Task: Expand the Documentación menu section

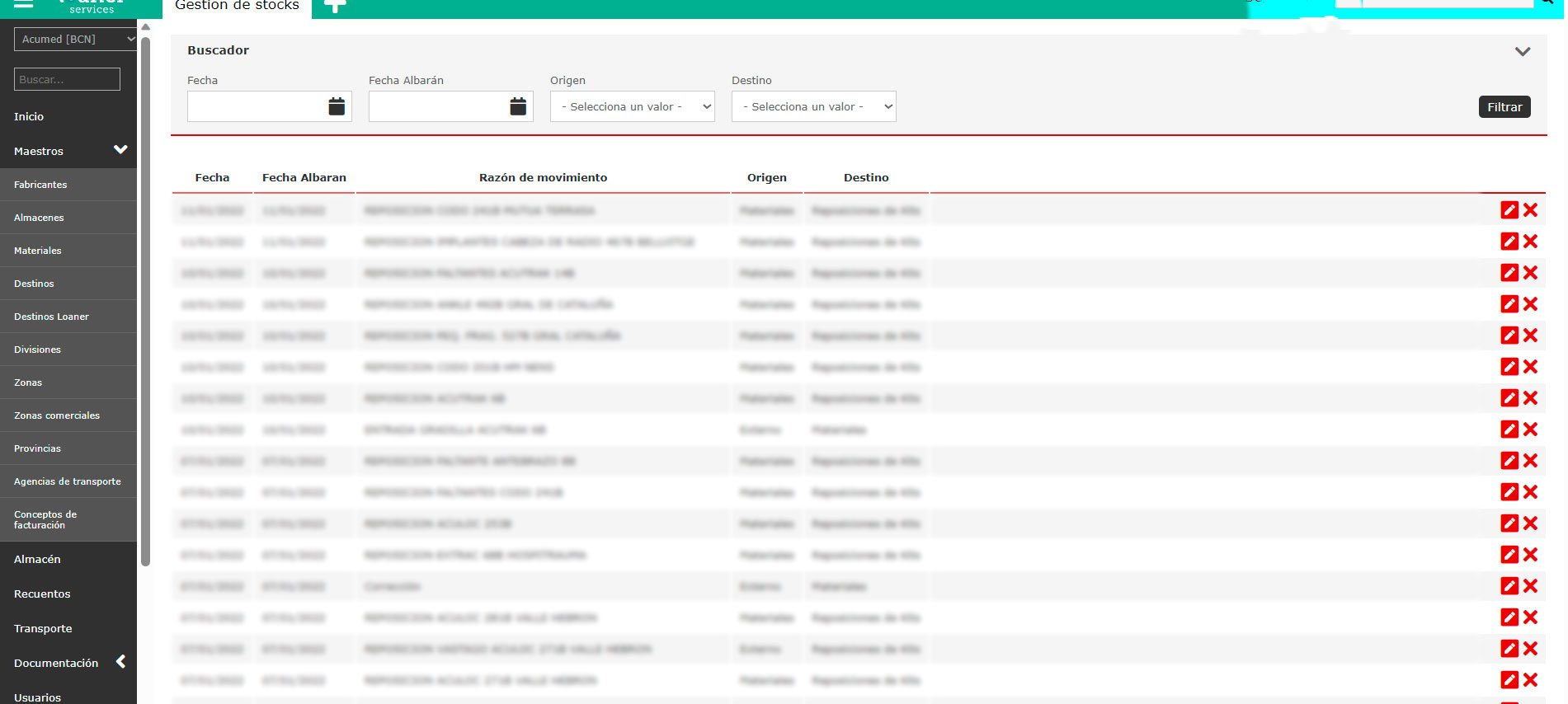Action: [x=120, y=662]
